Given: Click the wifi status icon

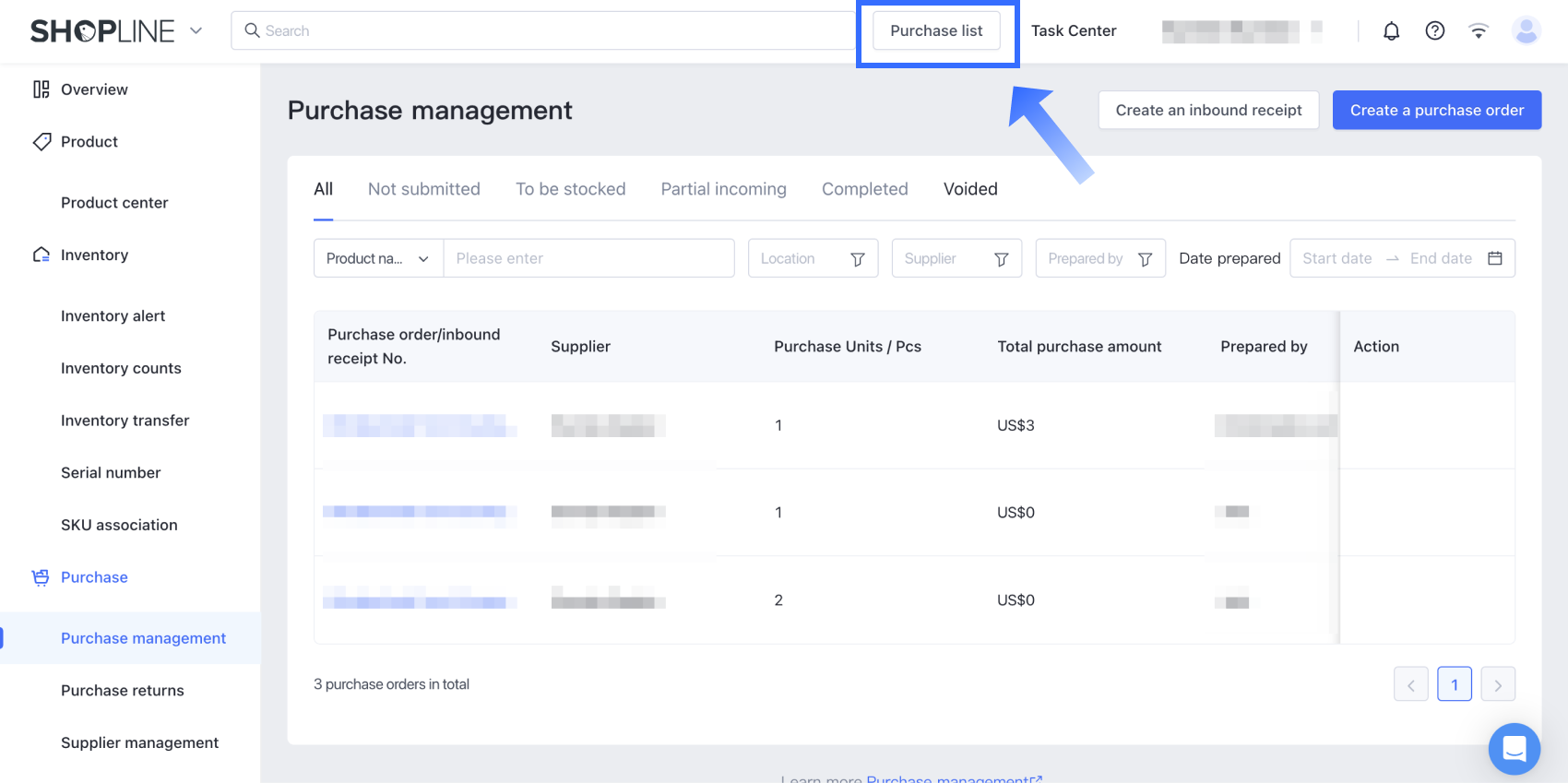Looking at the screenshot, I should [x=1478, y=31].
